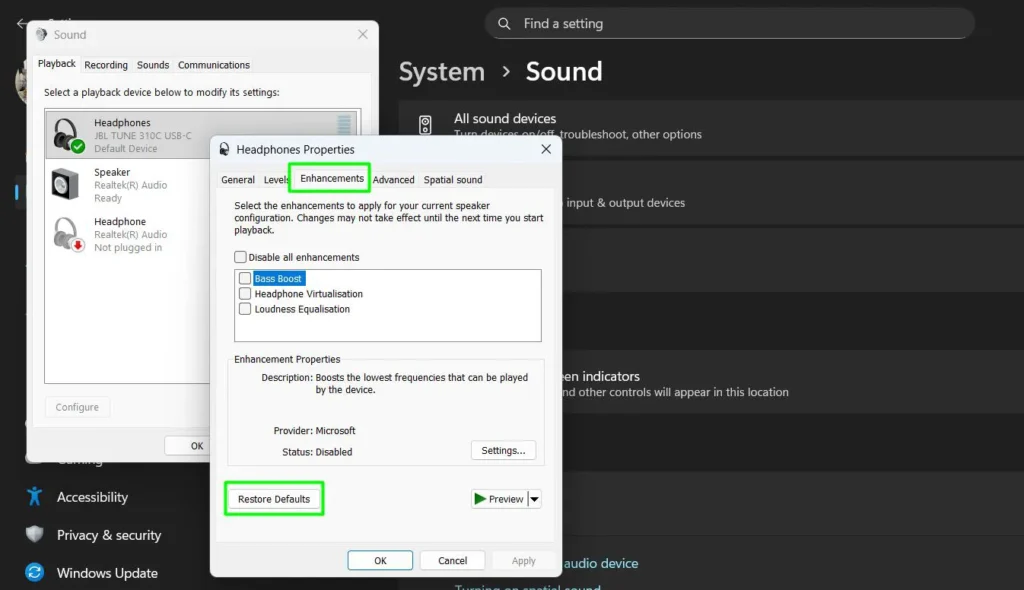Viewport: 1024px width, 590px height.
Task: Click the Accessibility icon in the sidebar
Action: 33,497
